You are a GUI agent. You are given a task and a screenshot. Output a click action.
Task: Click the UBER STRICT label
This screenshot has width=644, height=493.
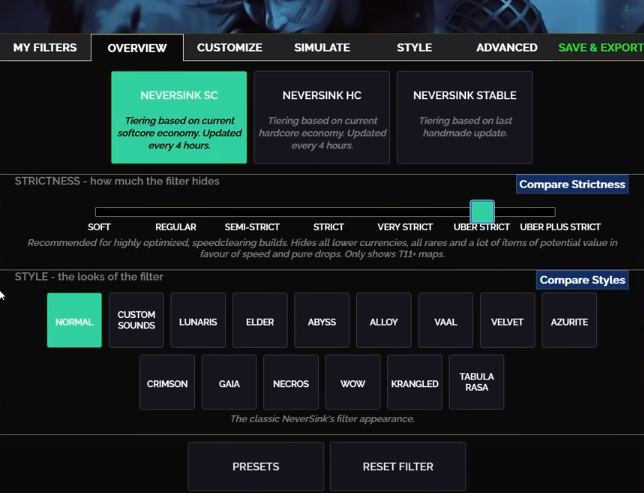(x=482, y=227)
